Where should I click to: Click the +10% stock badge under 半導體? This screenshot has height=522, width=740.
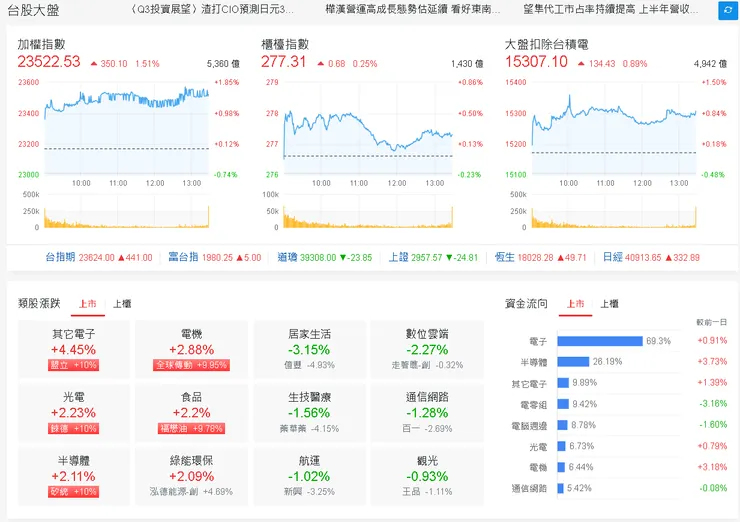[x=74, y=492]
